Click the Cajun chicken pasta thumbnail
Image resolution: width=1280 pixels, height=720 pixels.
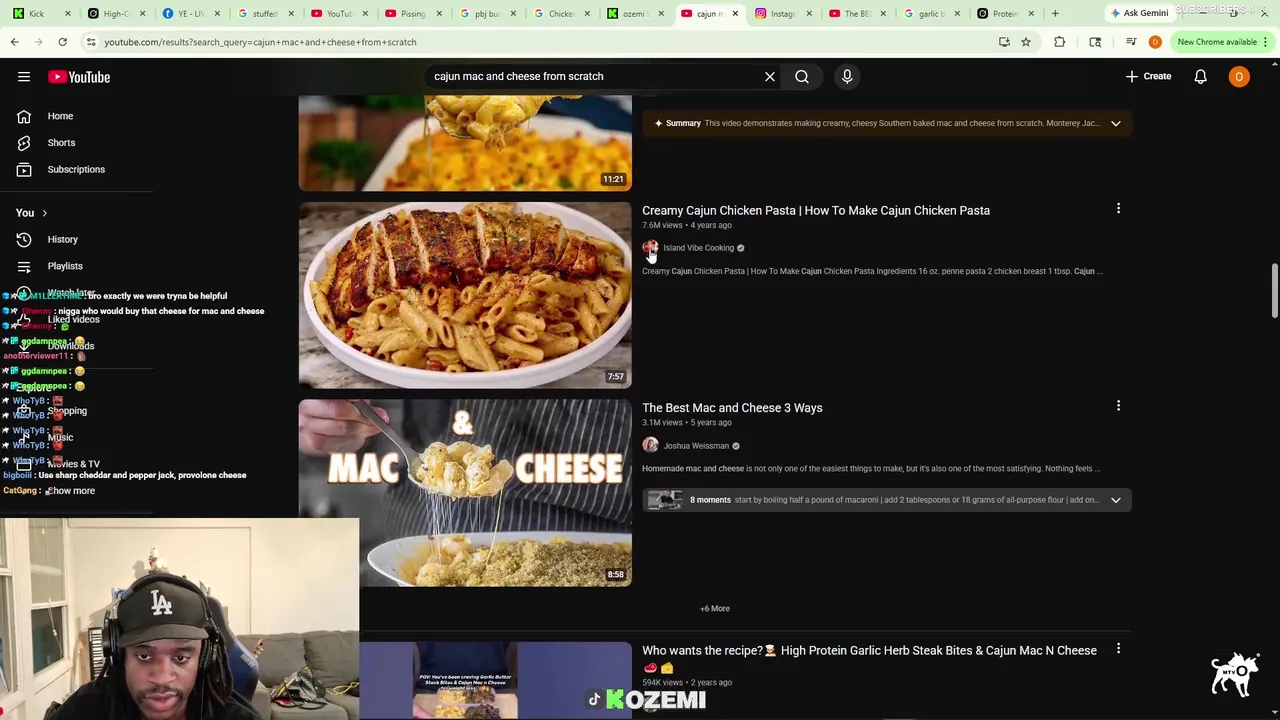465,295
